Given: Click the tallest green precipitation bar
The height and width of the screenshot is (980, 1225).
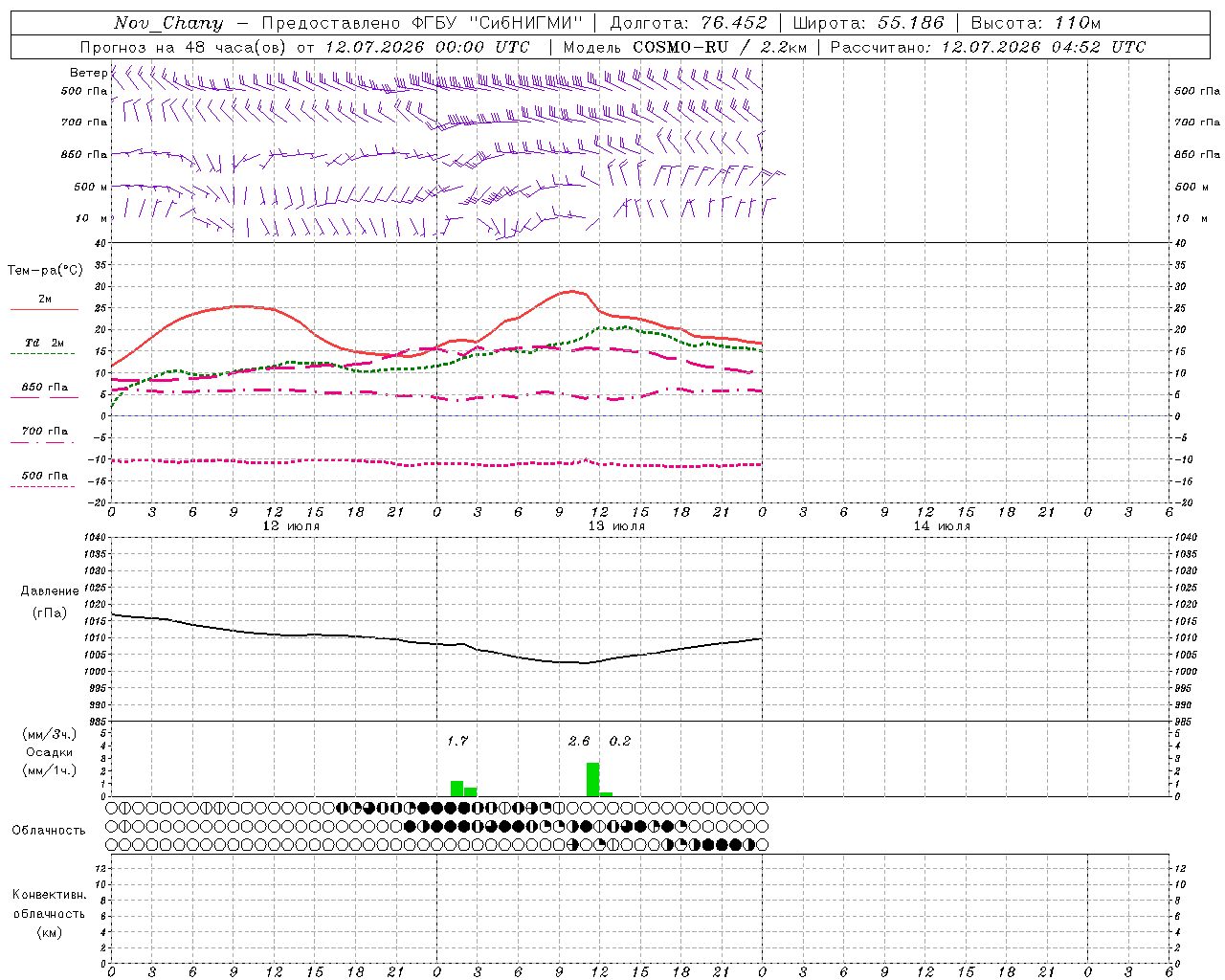Looking at the screenshot, I should click(592, 779).
